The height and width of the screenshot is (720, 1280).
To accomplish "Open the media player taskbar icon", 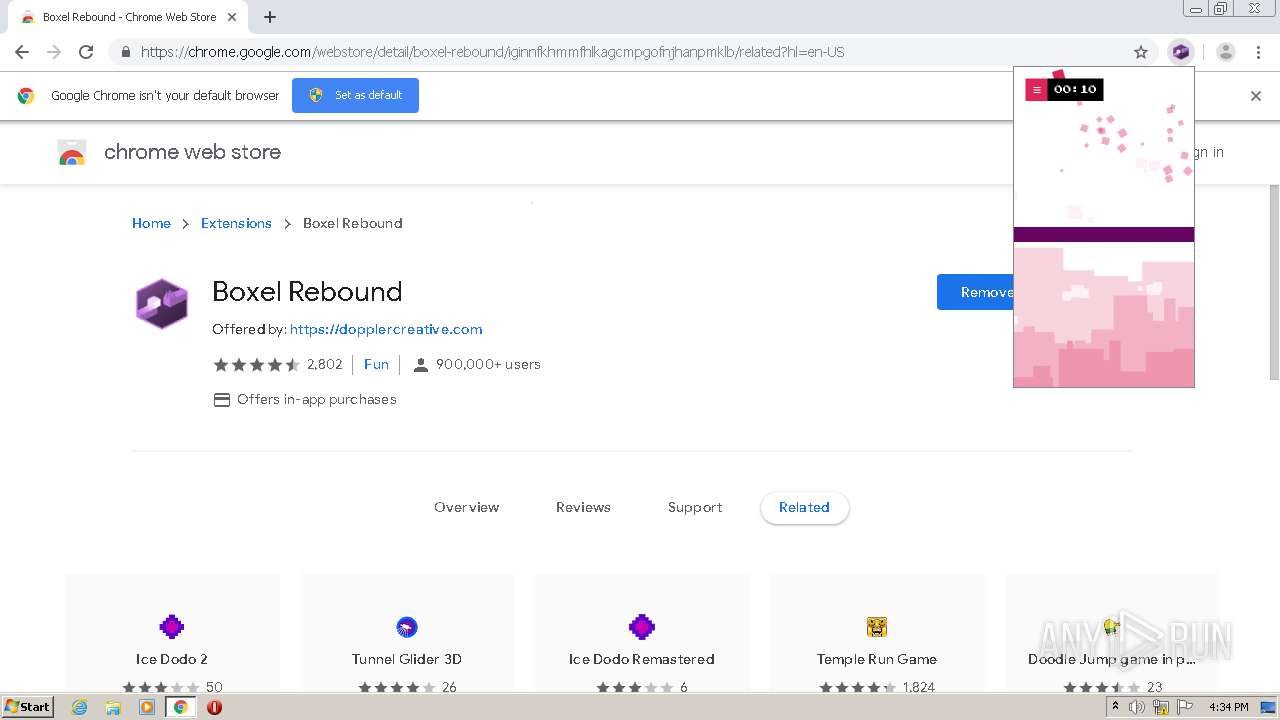I will 147,707.
